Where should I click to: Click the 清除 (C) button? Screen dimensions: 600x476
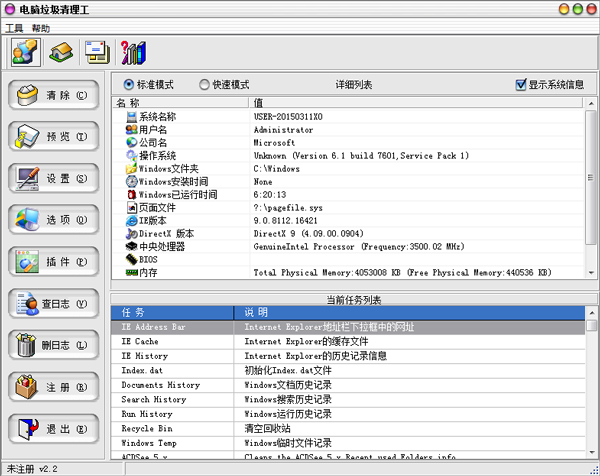point(54,95)
